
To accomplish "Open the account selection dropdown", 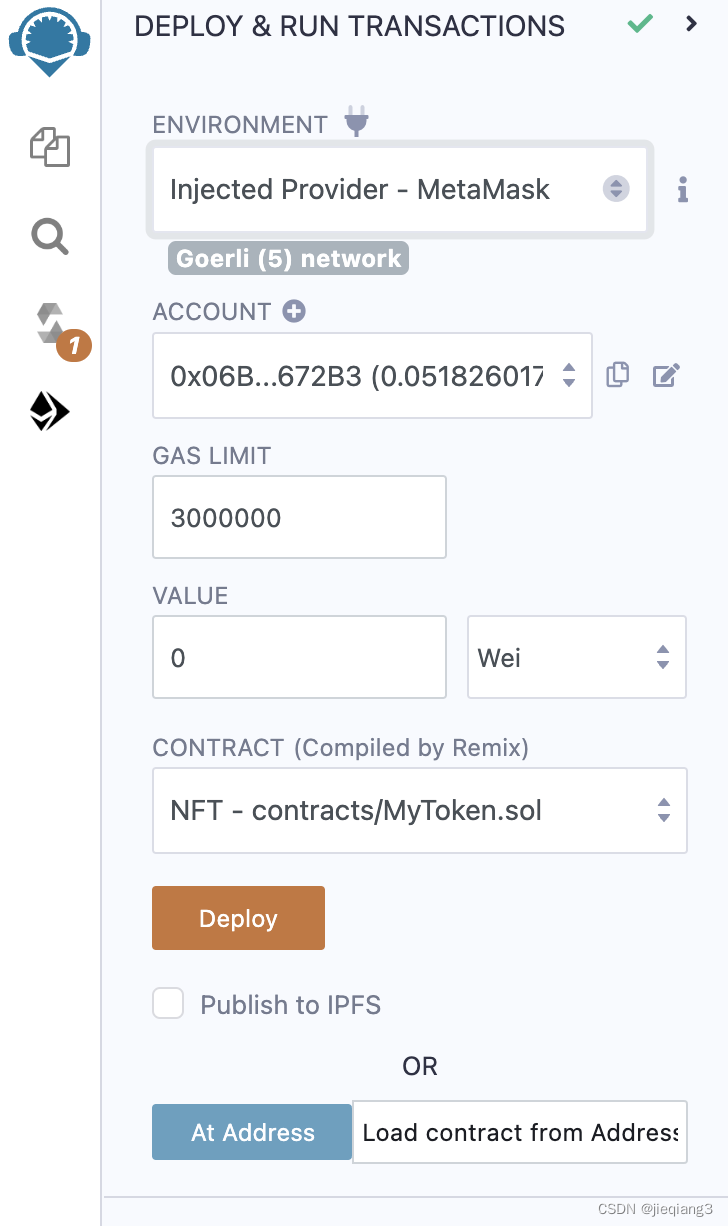I will click(x=372, y=375).
